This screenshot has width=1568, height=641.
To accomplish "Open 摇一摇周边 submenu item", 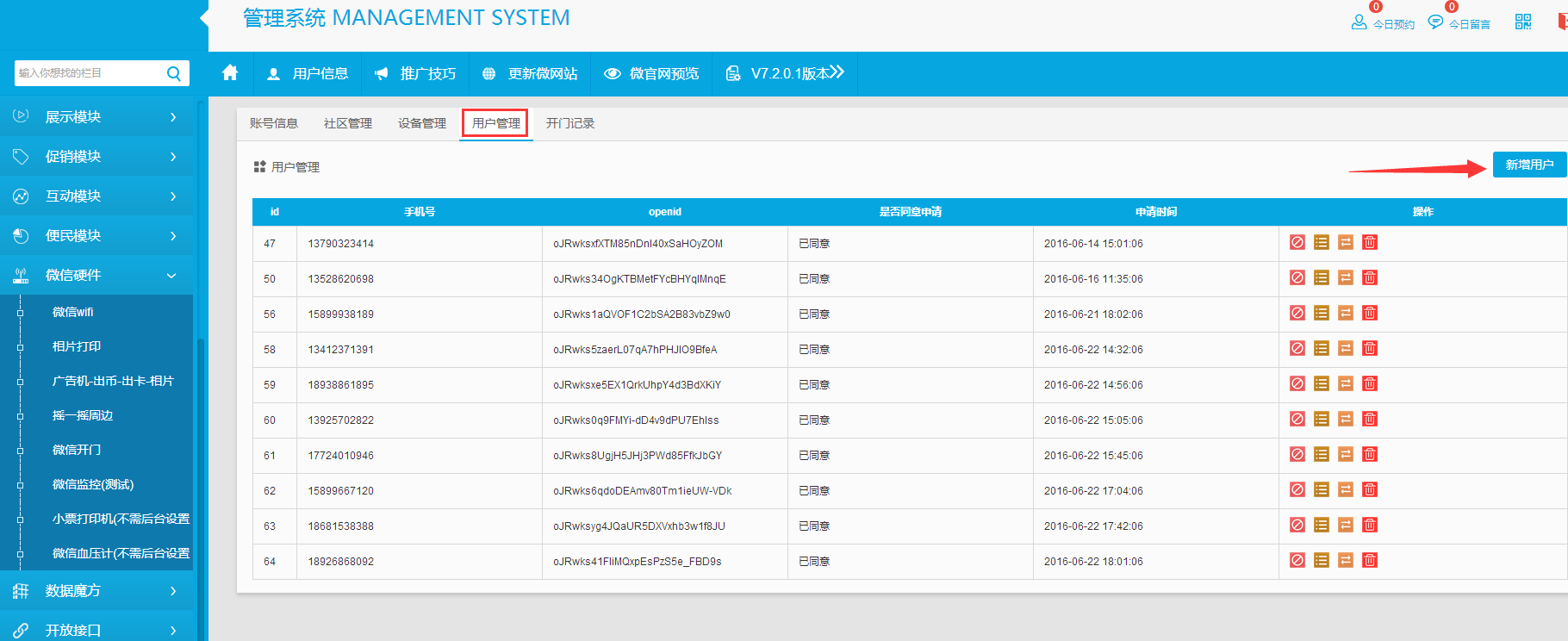I will pyautogui.click(x=83, y=415).
